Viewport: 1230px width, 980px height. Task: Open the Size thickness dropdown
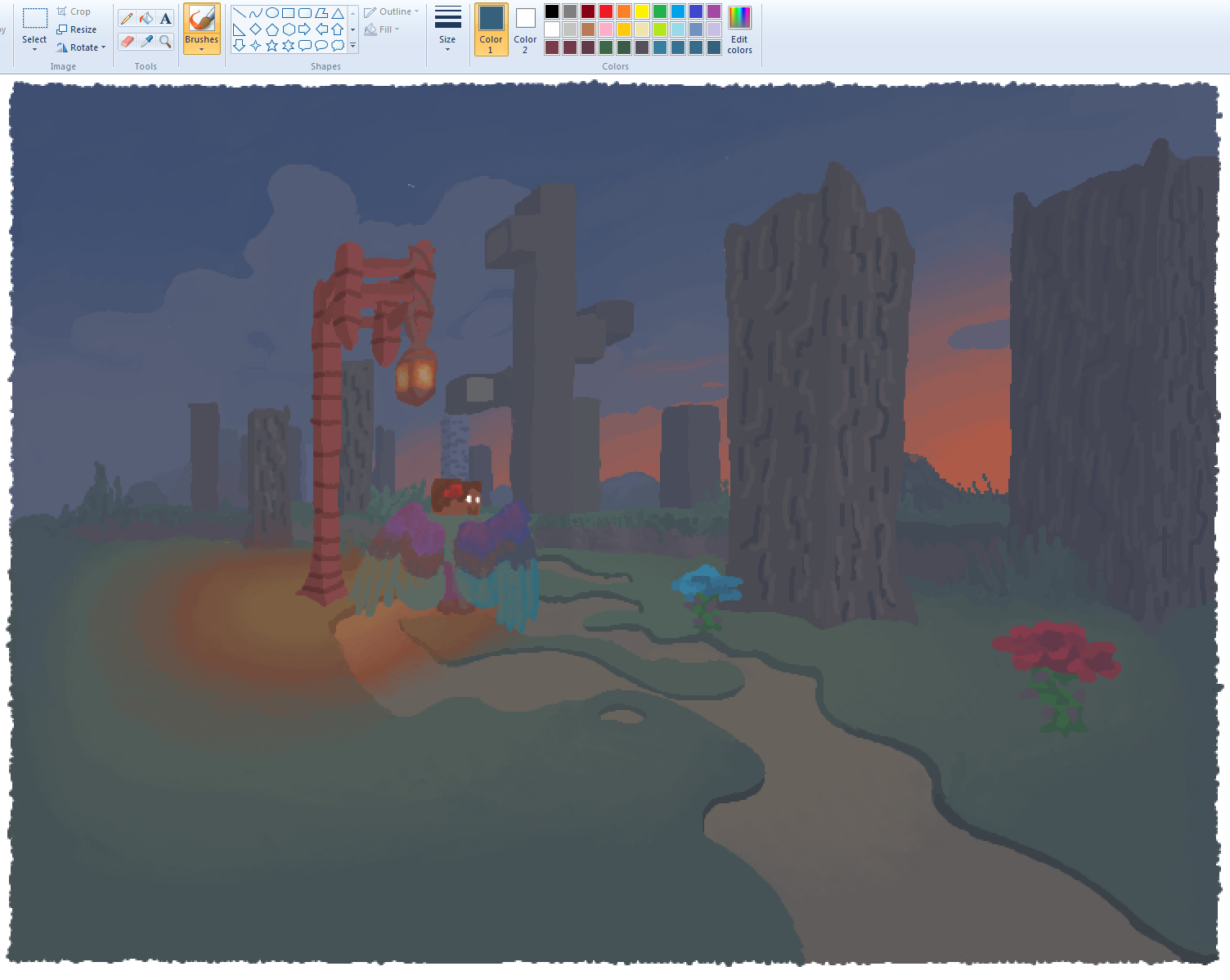click(x=447, y=29)
